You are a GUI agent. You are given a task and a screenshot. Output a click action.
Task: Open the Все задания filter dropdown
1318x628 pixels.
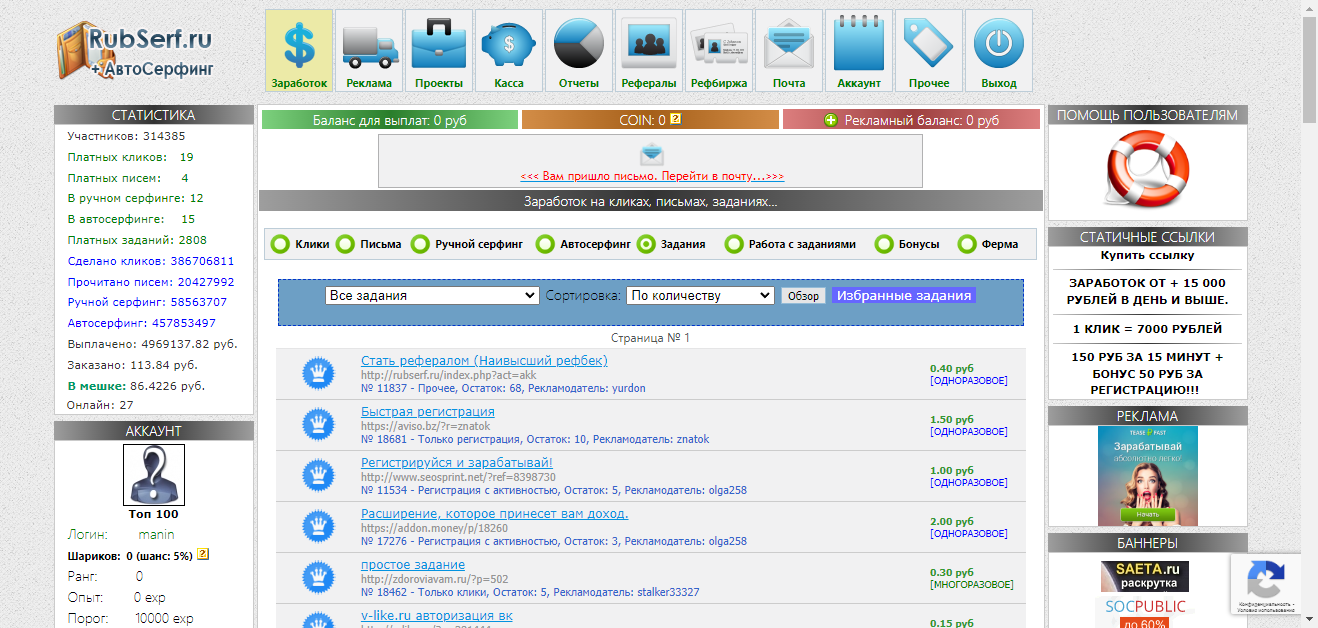433,296
